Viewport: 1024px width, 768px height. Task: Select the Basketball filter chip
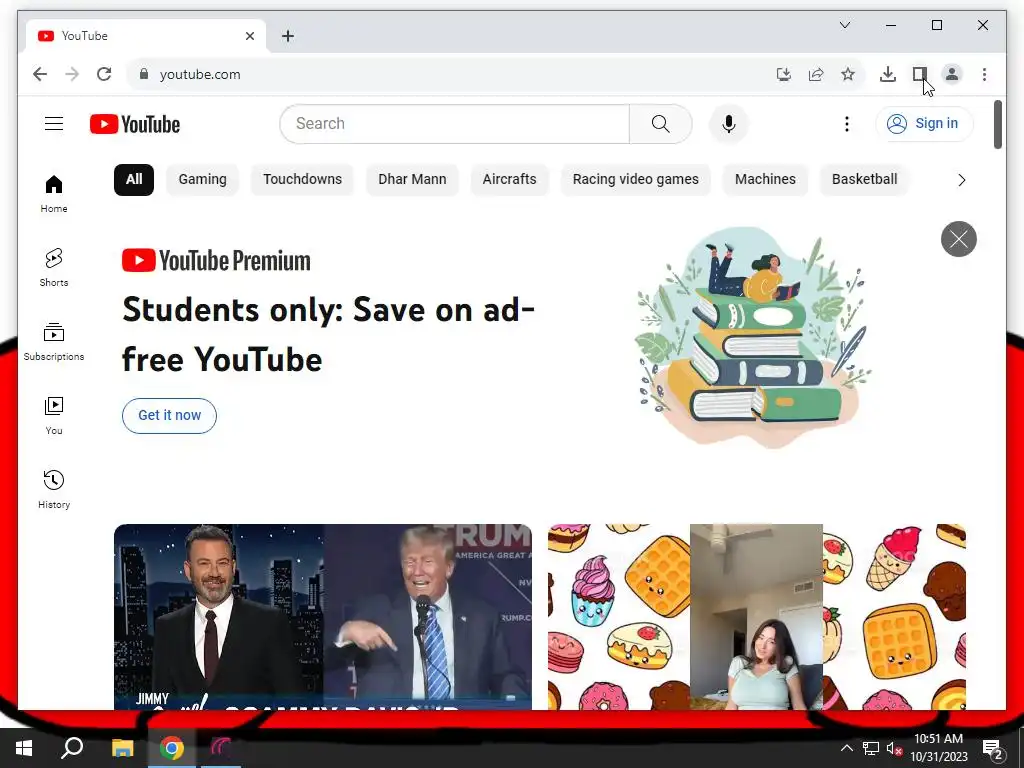tap(865, 180)
